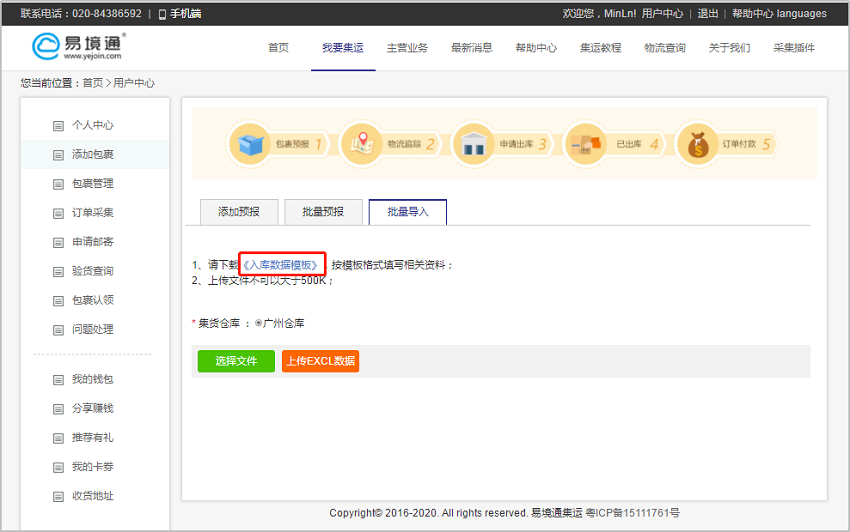Open 主营业务 navigation menu
Screen dimensions: 850x532
407,48
